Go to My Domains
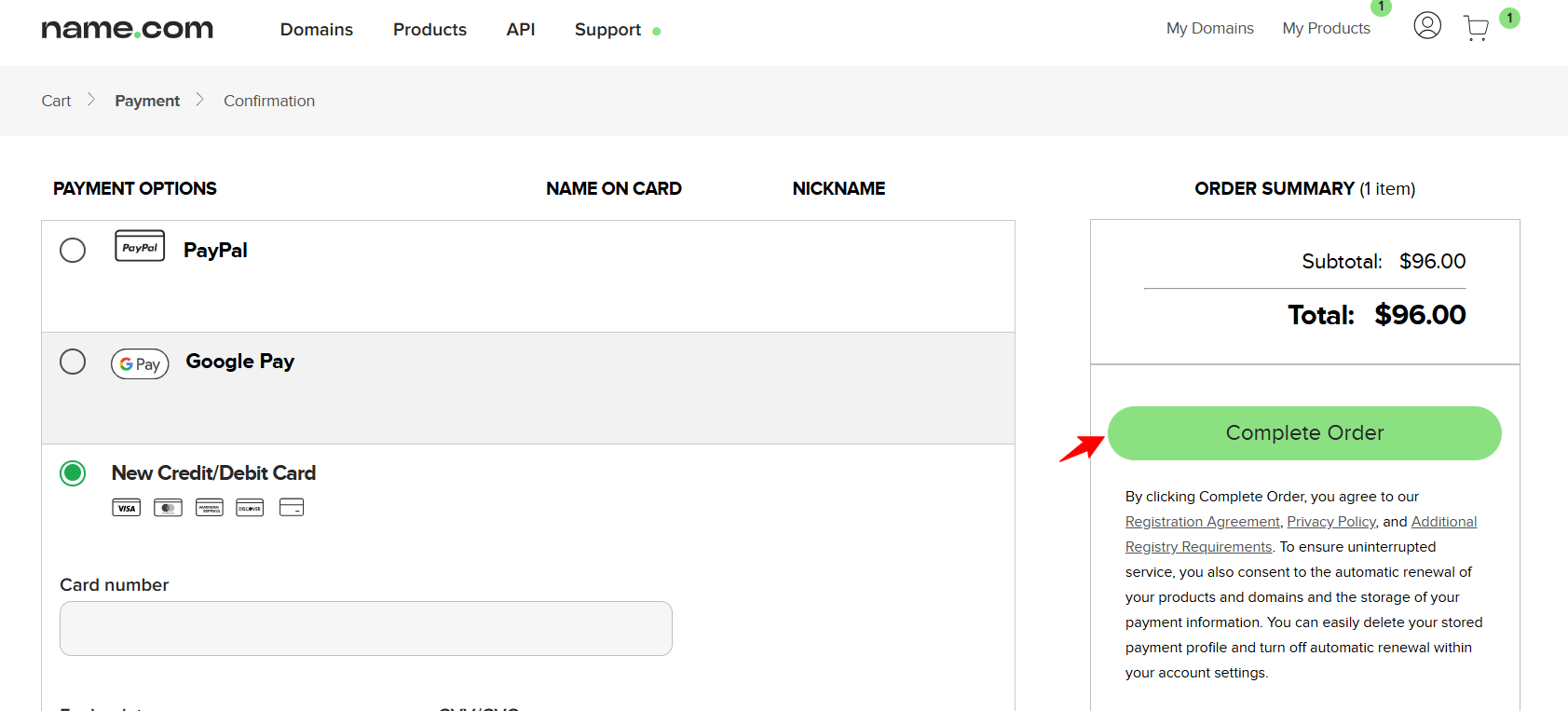 pos(1210,28)
